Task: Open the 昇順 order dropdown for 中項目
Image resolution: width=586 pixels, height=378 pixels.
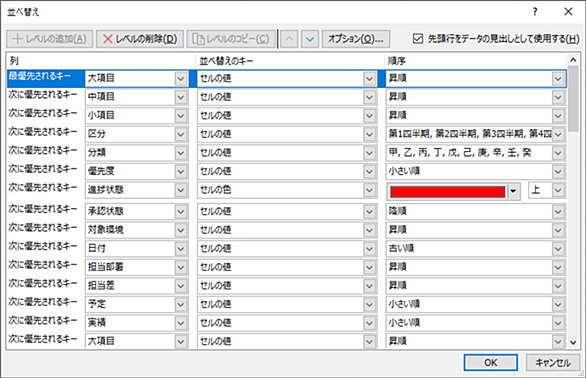Action: [x=558, y=97]
